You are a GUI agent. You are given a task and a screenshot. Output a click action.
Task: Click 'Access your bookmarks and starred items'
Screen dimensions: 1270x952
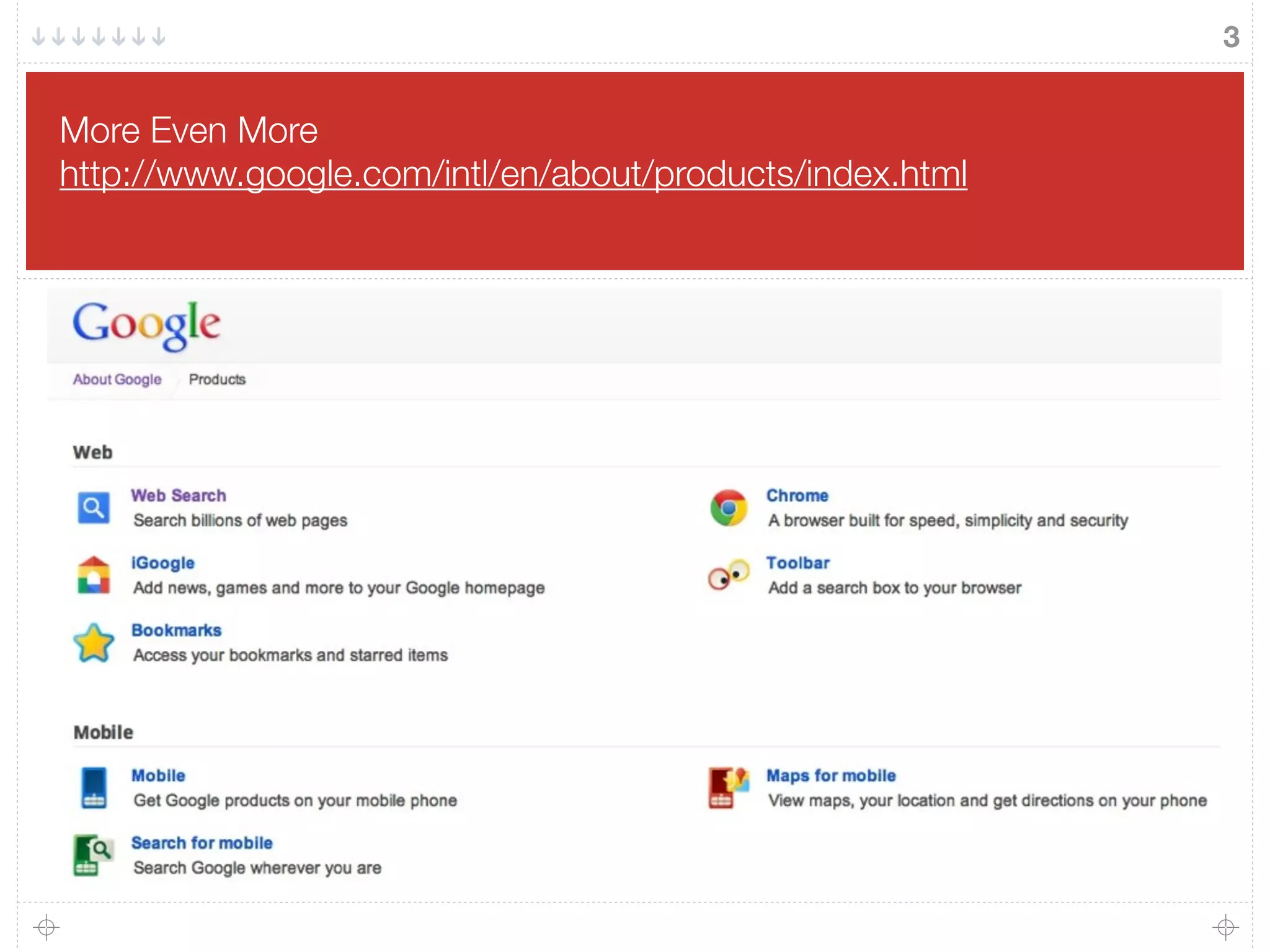291,655
